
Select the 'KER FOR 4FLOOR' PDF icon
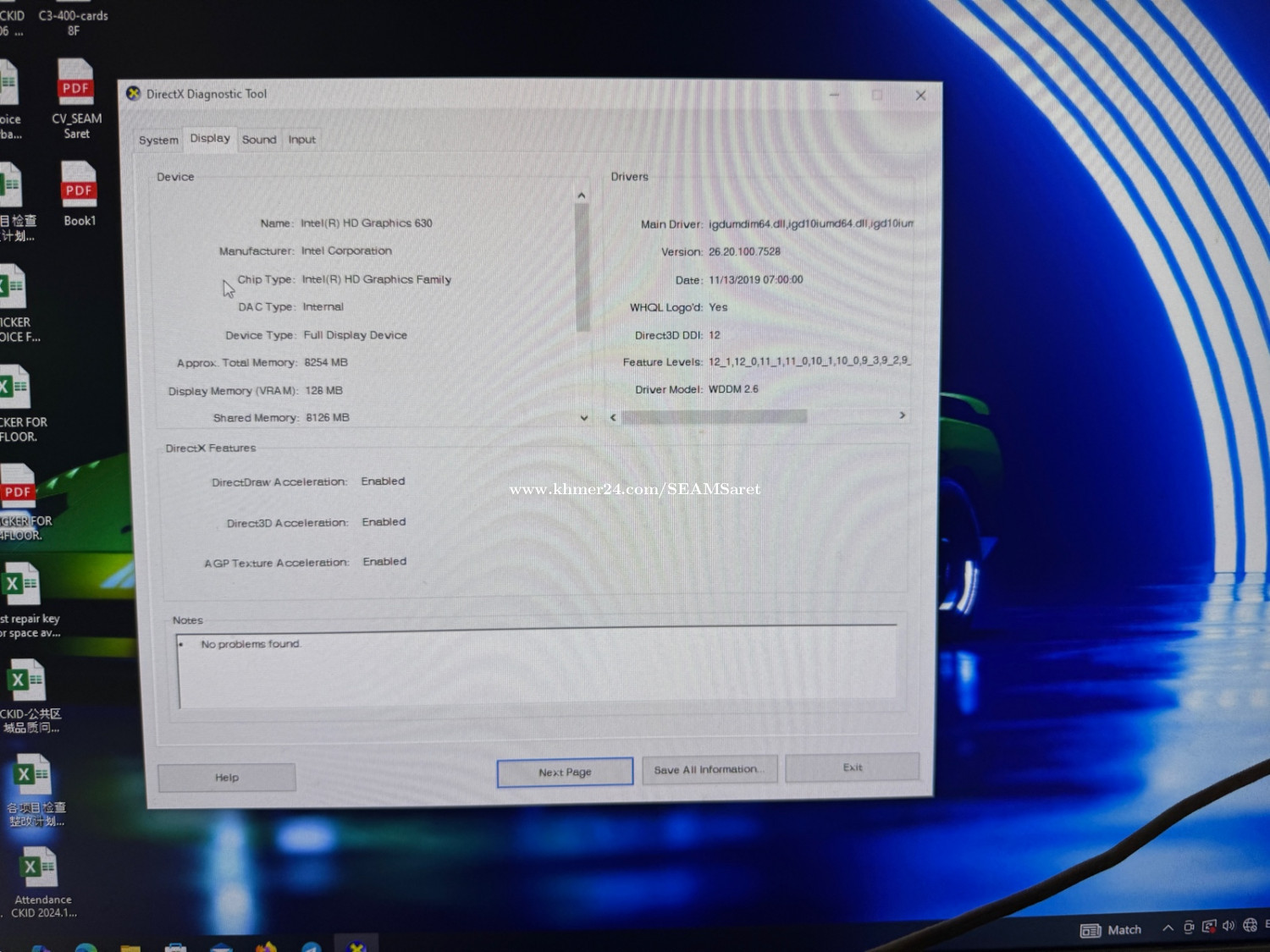tap(22, 503)
